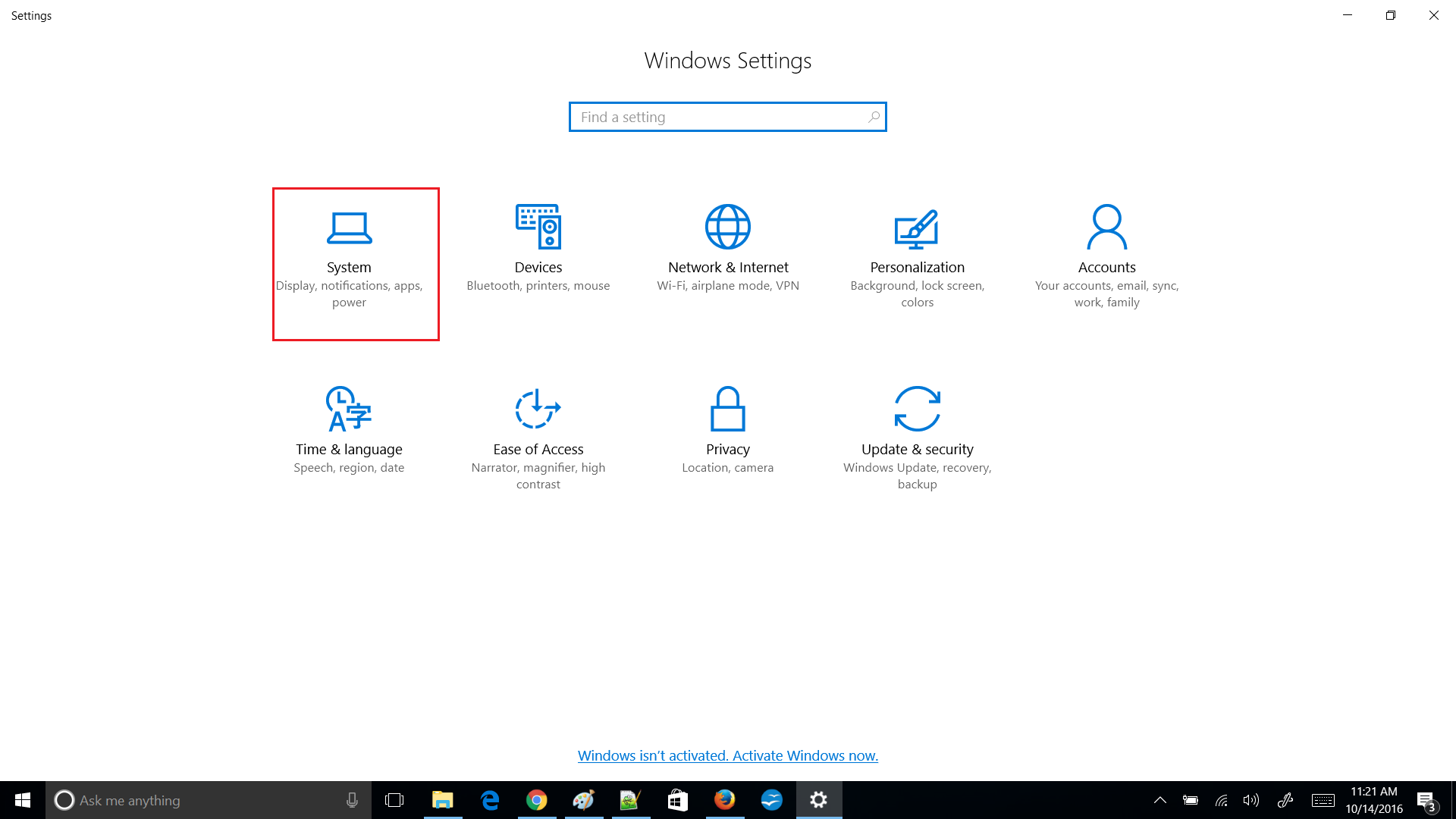Check the battery status tray icon
1456x819 pixels.
1191,800
